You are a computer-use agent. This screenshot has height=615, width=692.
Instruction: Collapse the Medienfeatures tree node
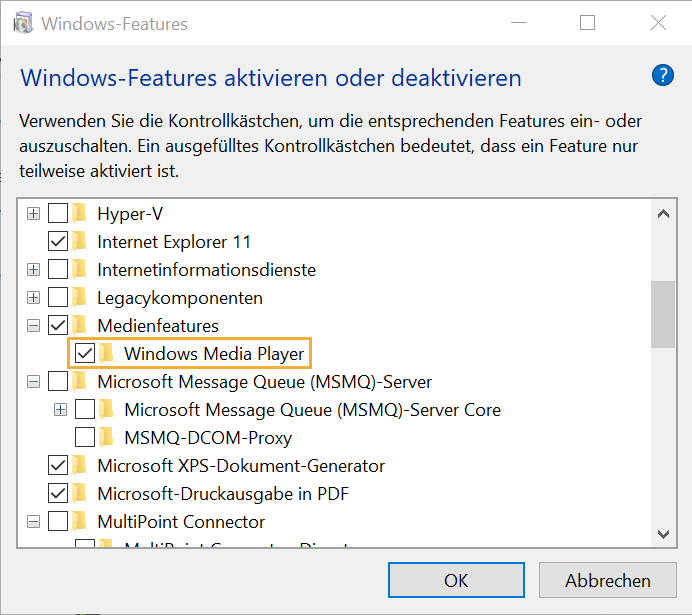[34, 325]
